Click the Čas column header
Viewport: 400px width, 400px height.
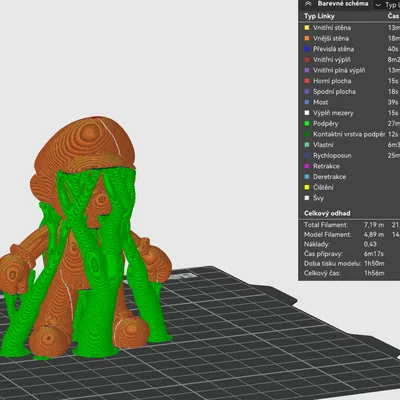pyautogui.click(x=393, y=16)
